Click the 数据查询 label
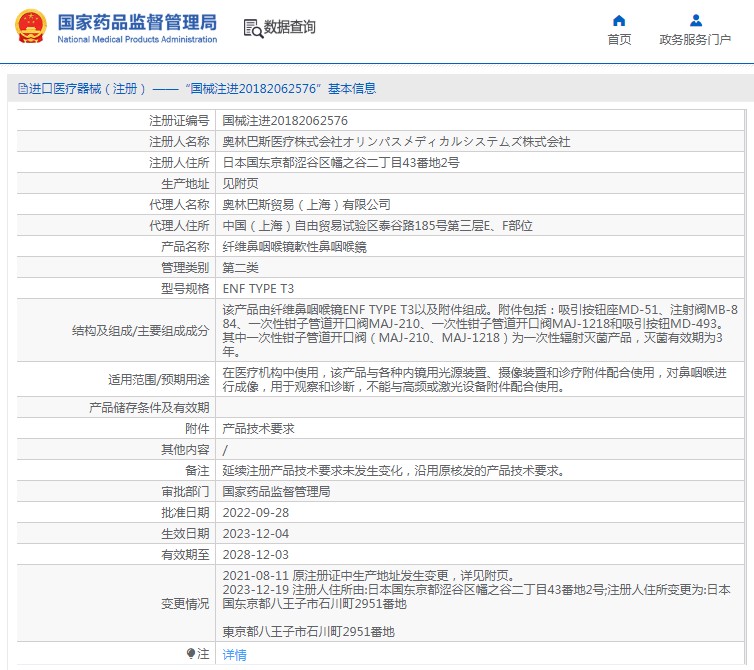Image resolution: width=754 pixels, height=670 pixels. coord(289,27)
